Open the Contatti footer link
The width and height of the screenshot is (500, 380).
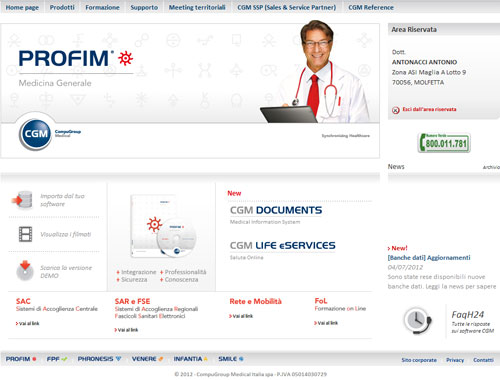483,360
